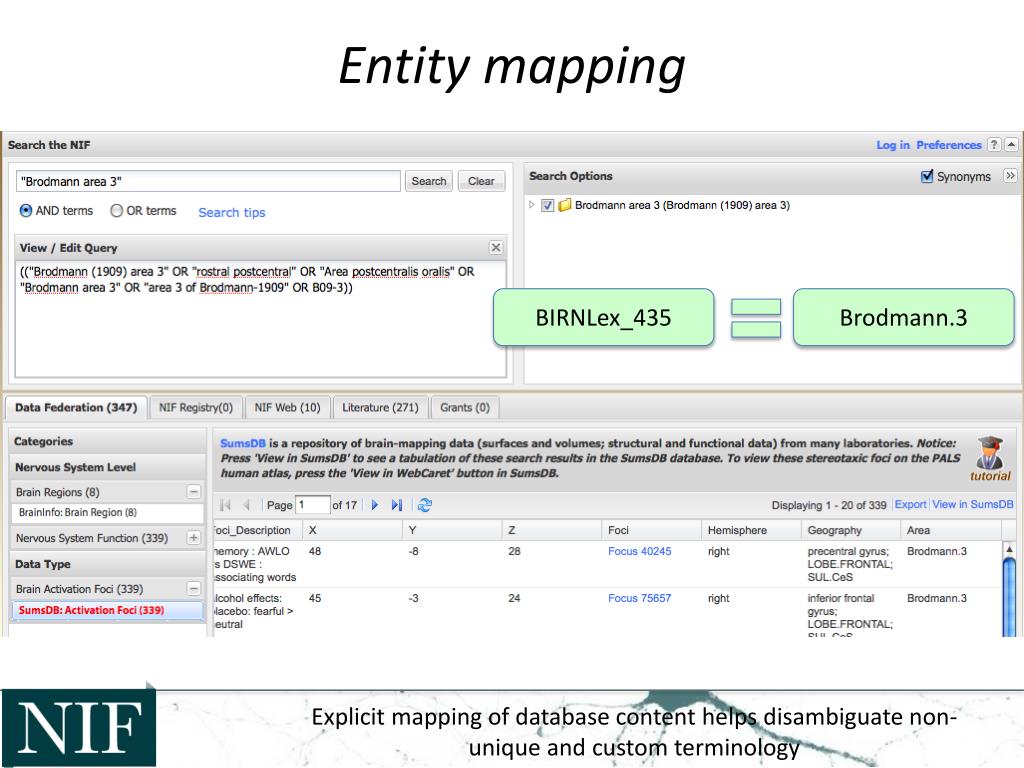
Task: Click the page number field
Action: pos(313,505)
